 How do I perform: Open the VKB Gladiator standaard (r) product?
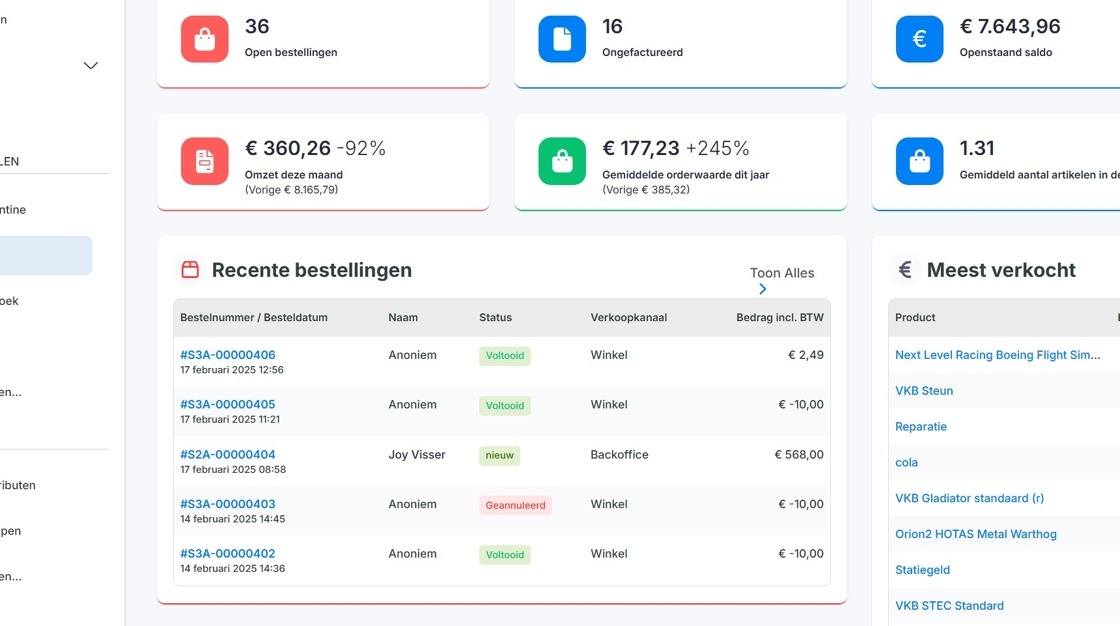969,498
